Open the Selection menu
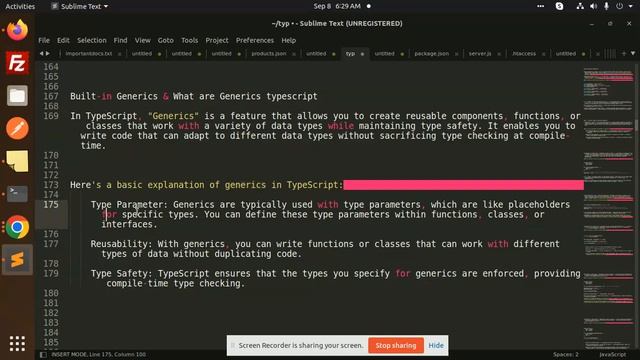Viewport: 640px width, 360px height. click(92, 40)
